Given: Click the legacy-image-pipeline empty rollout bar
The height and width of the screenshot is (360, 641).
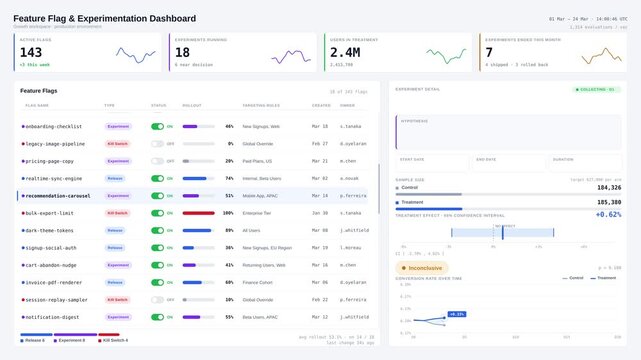Looking at the screenshot, I should click(x=198, y=144).
